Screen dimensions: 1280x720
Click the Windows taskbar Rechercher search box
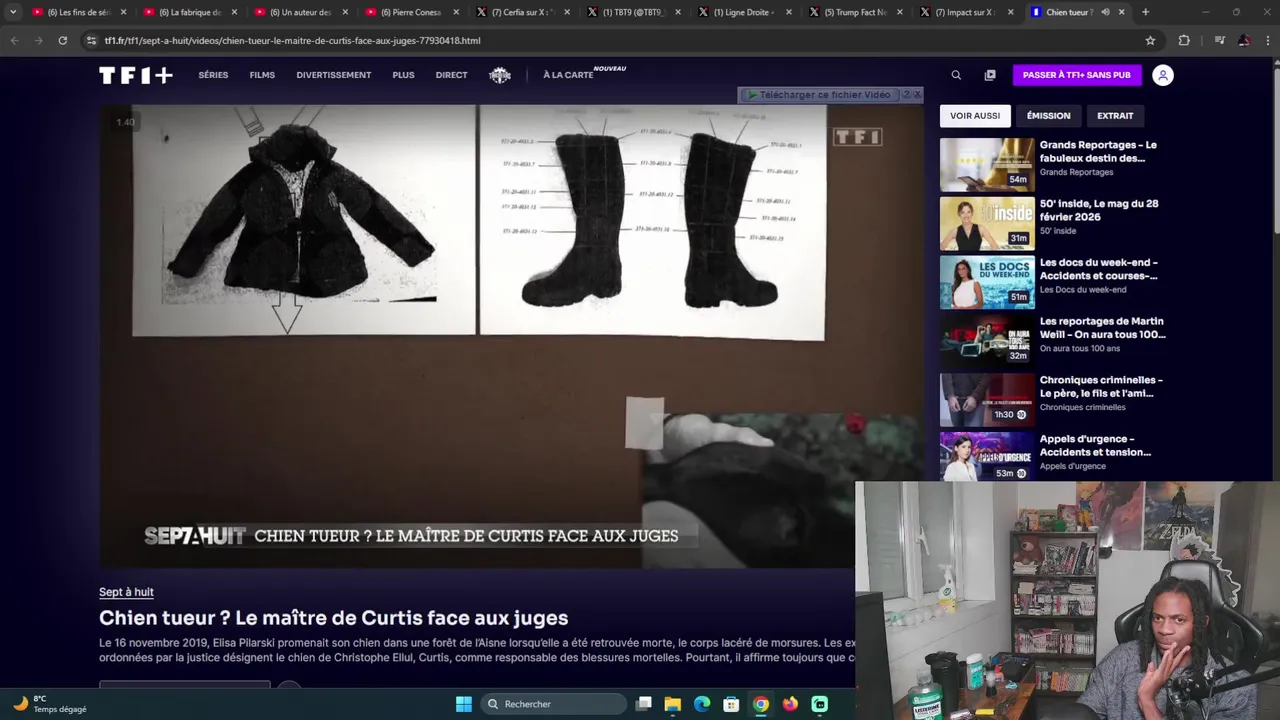(x=555, y=704)
